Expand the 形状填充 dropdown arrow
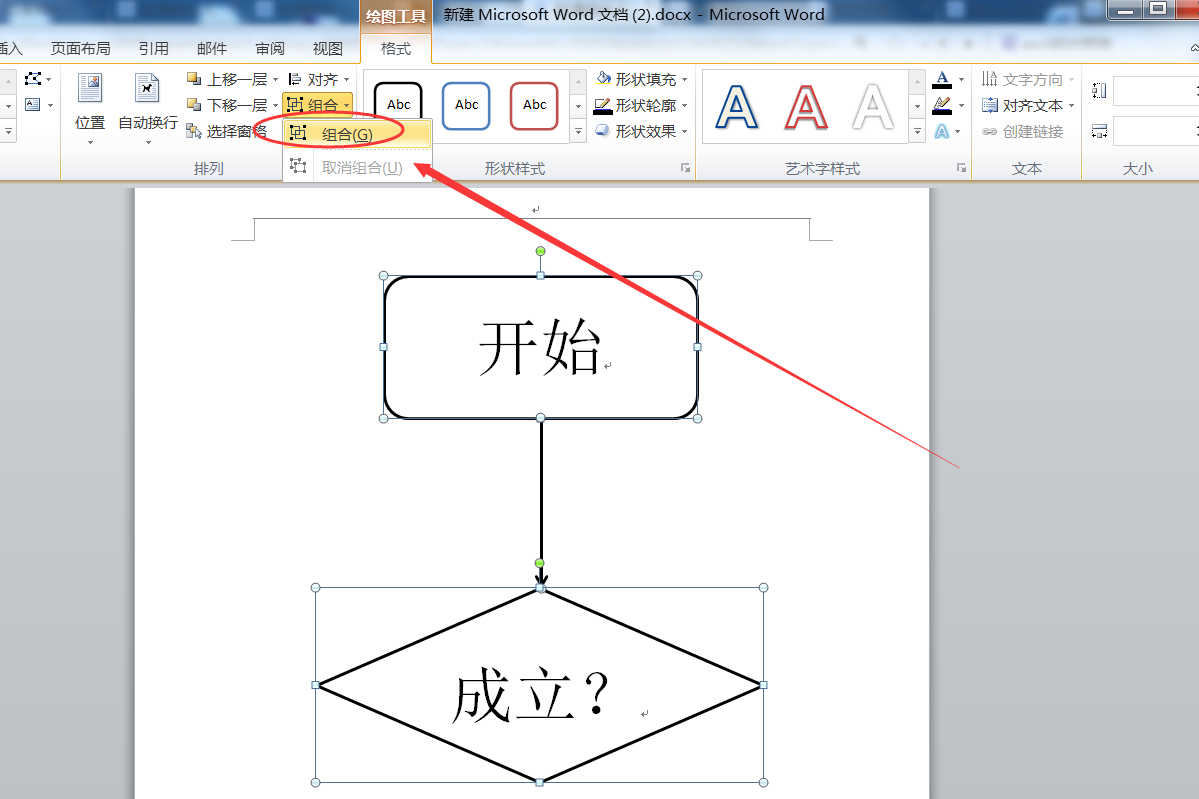 (x=684, y=80)
